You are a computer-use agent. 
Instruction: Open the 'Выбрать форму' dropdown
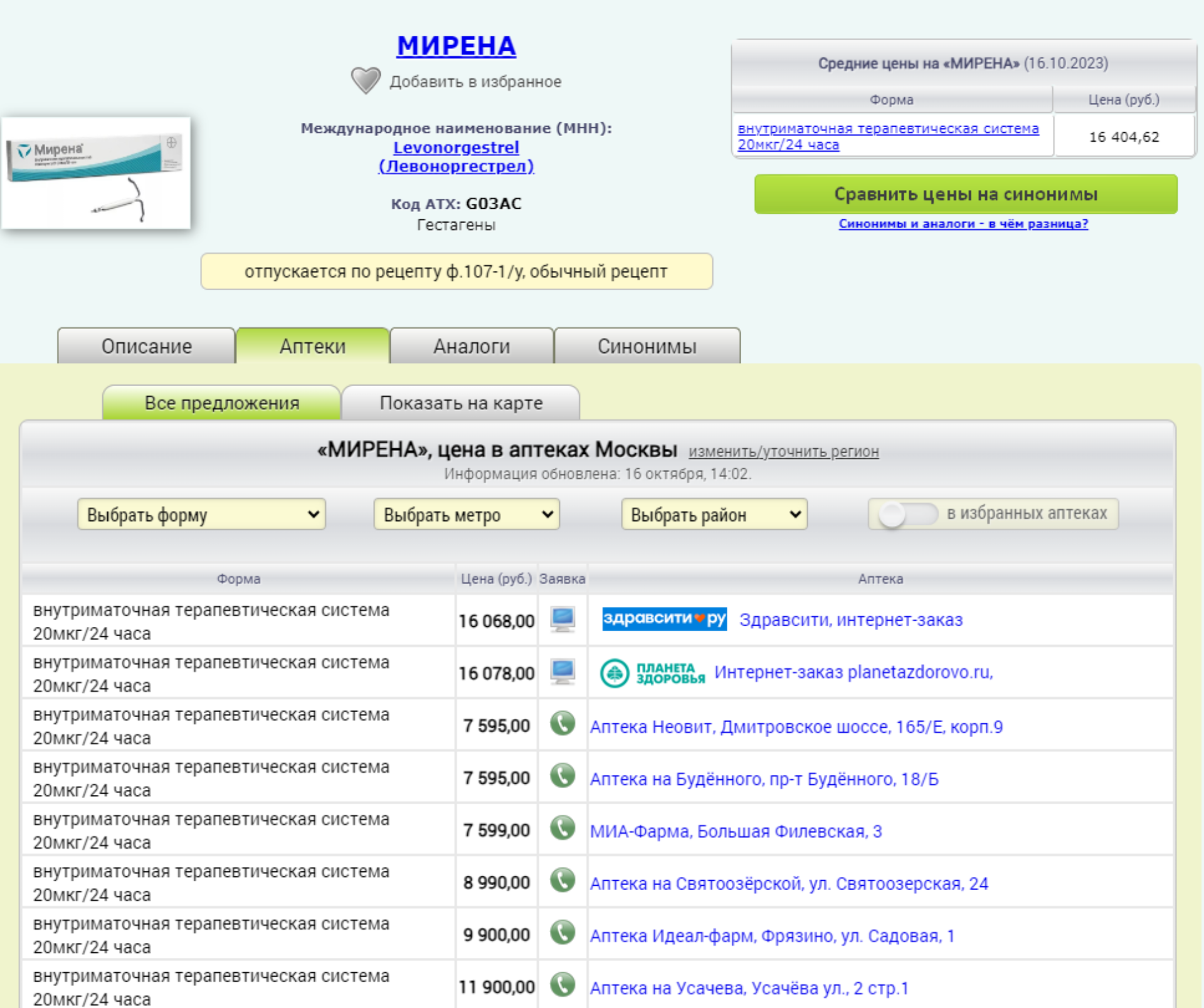coord(201,515)
